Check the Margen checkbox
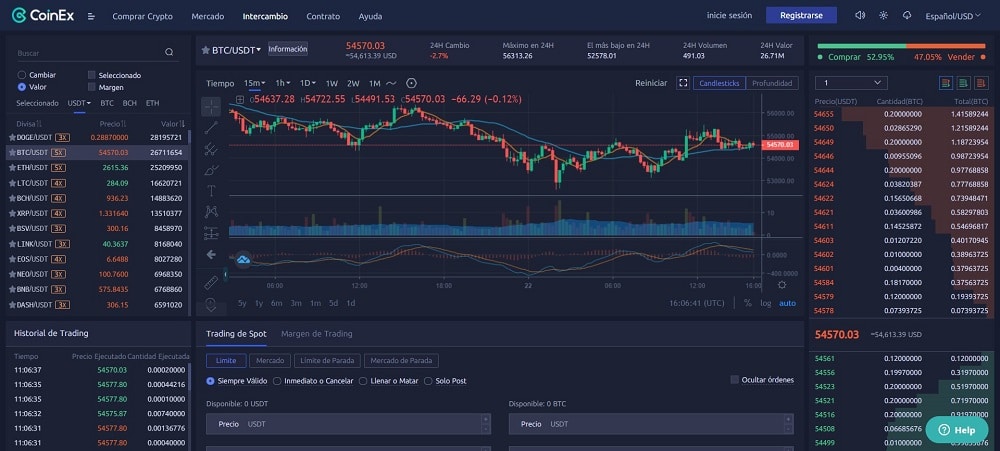 pos(92,87)
